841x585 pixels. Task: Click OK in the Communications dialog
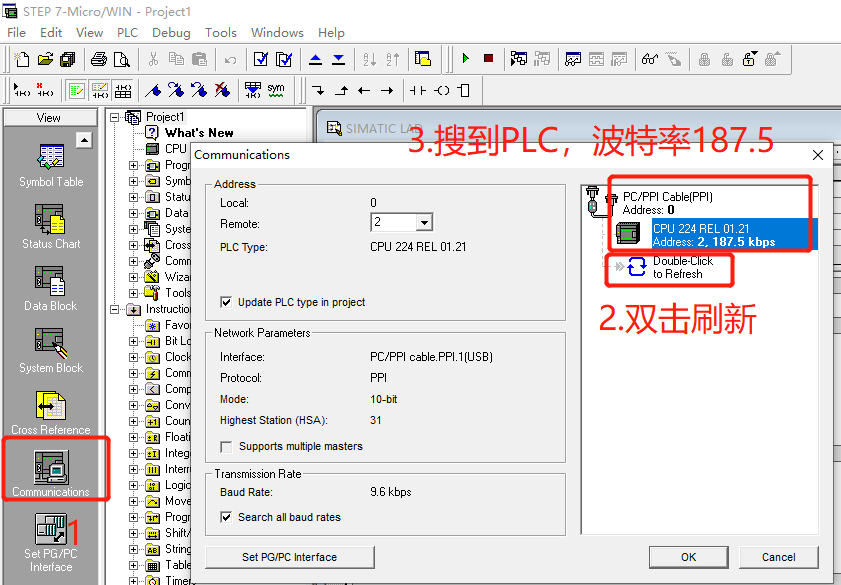[x=689, y=558]
